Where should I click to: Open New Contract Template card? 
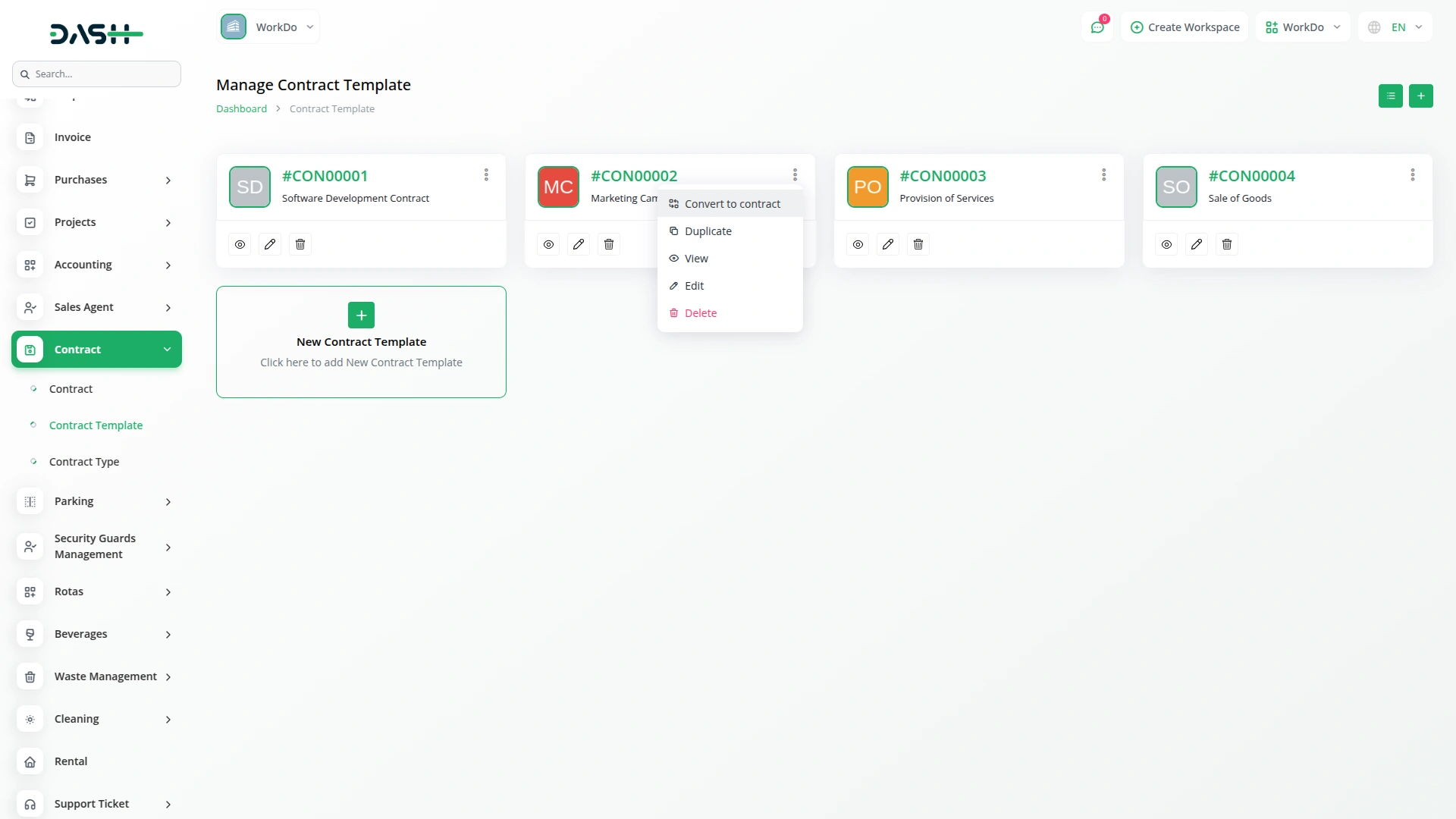(x=361, y=342)
